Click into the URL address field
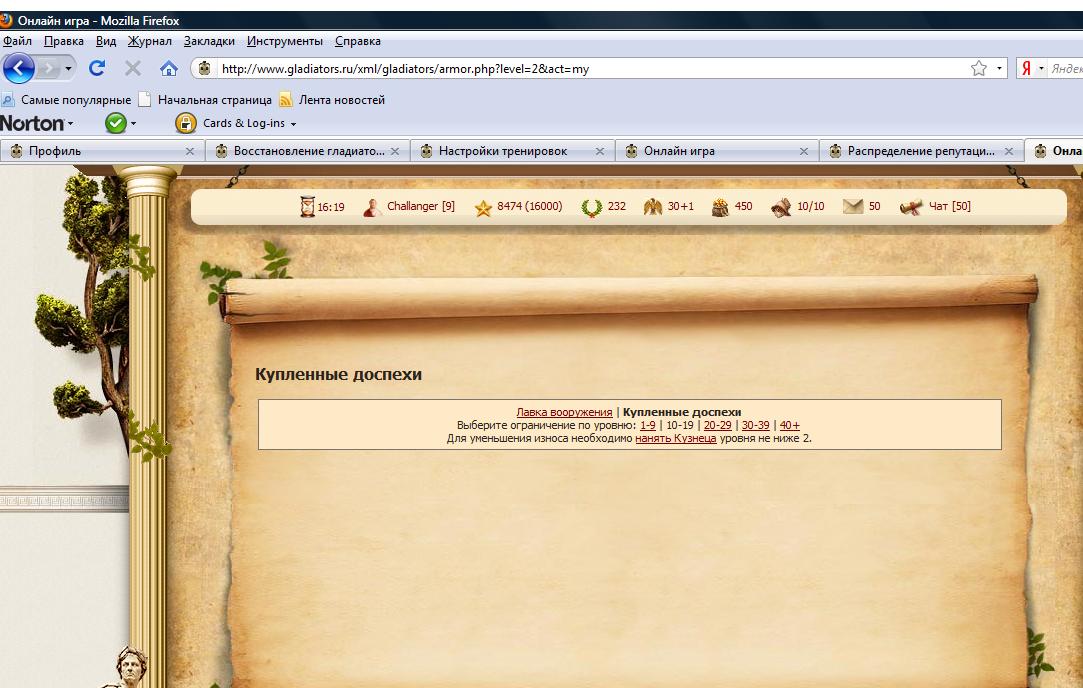 (x=580, y=69)
